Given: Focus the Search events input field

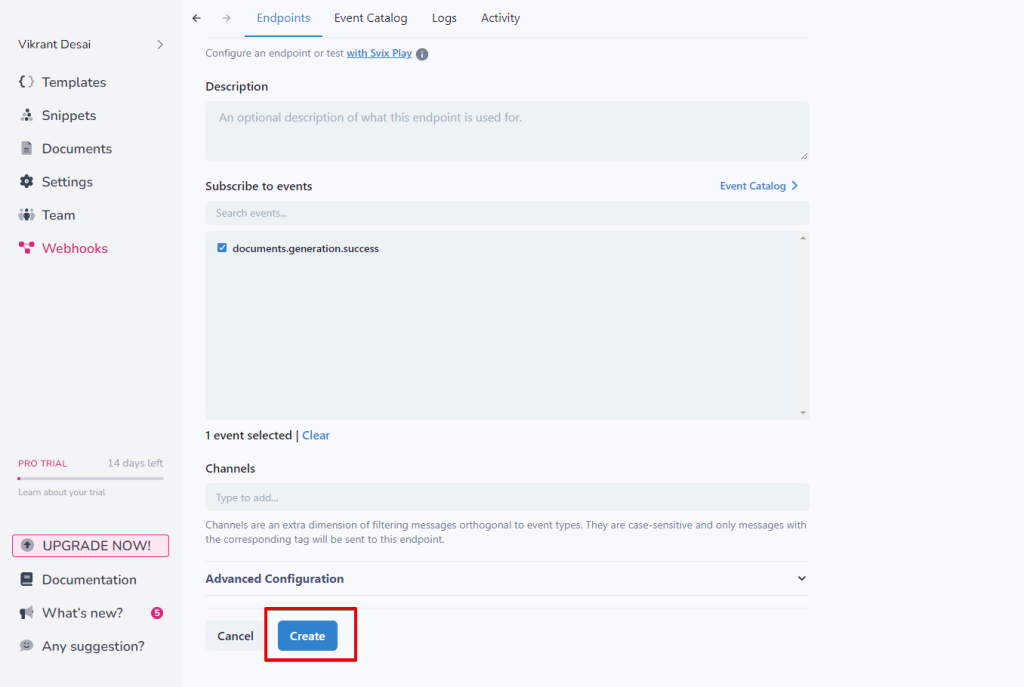Looking at the screenshot, I should [506, 213].
